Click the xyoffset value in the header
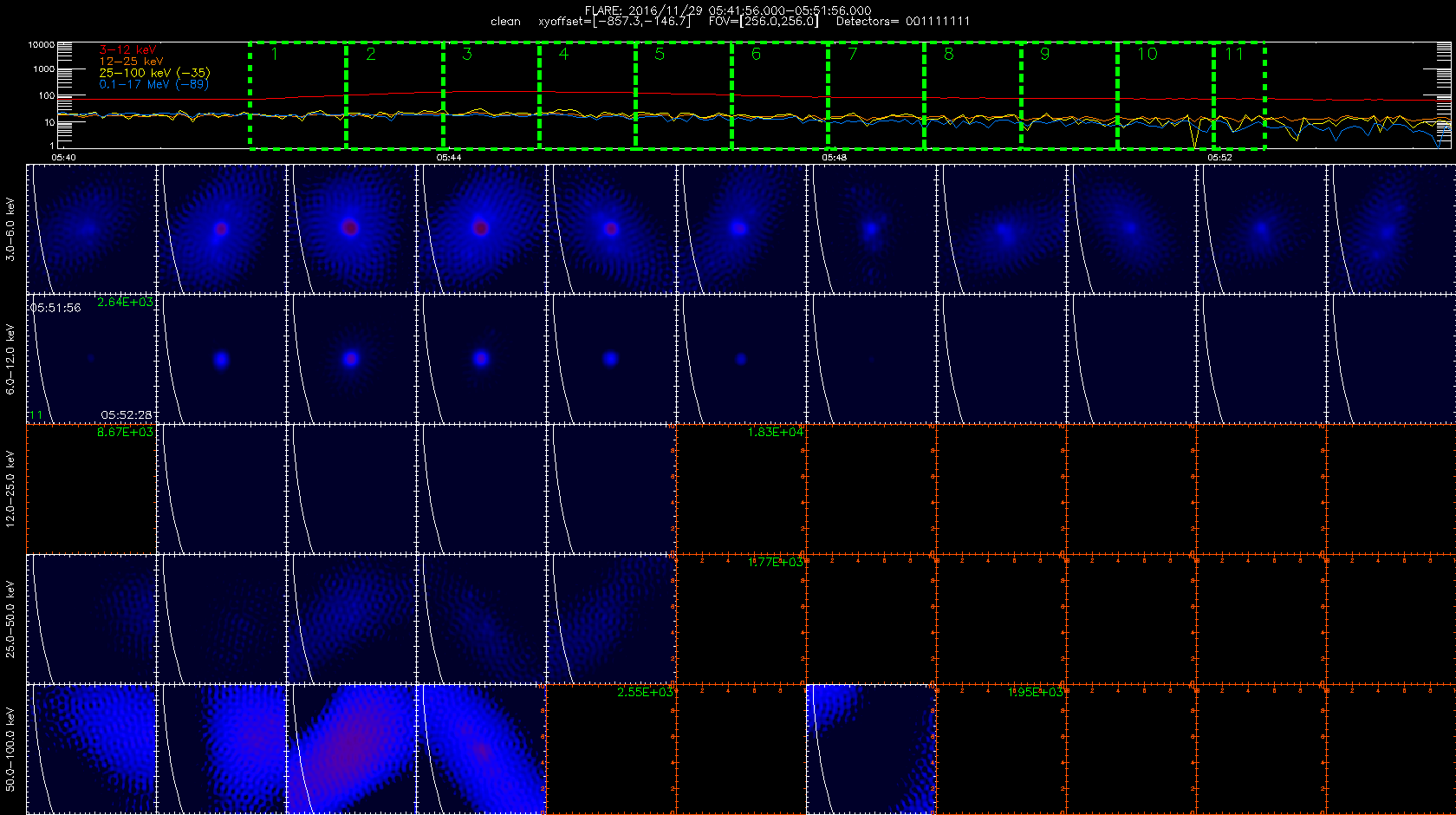 tap(614, 22)
